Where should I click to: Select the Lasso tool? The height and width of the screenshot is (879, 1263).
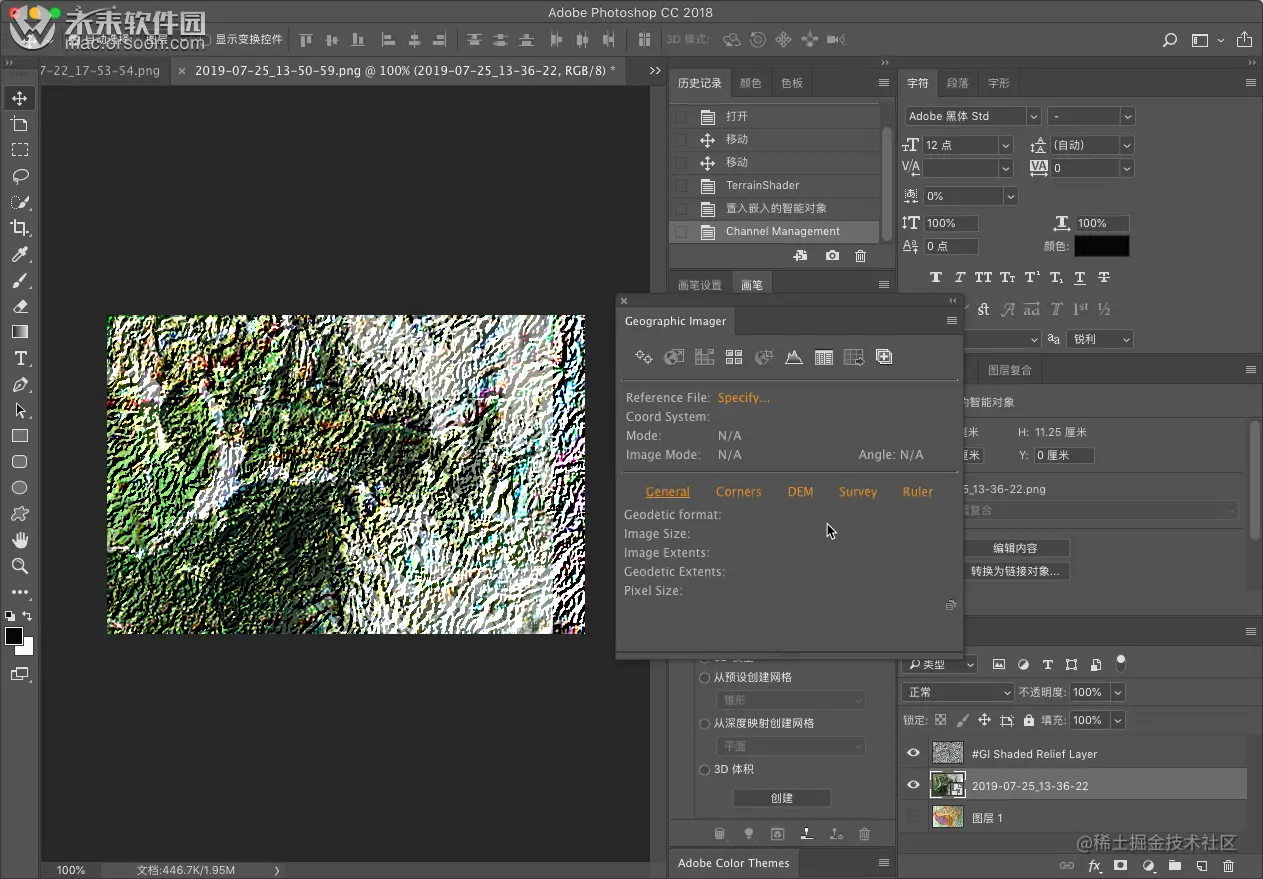coord(19,176)
